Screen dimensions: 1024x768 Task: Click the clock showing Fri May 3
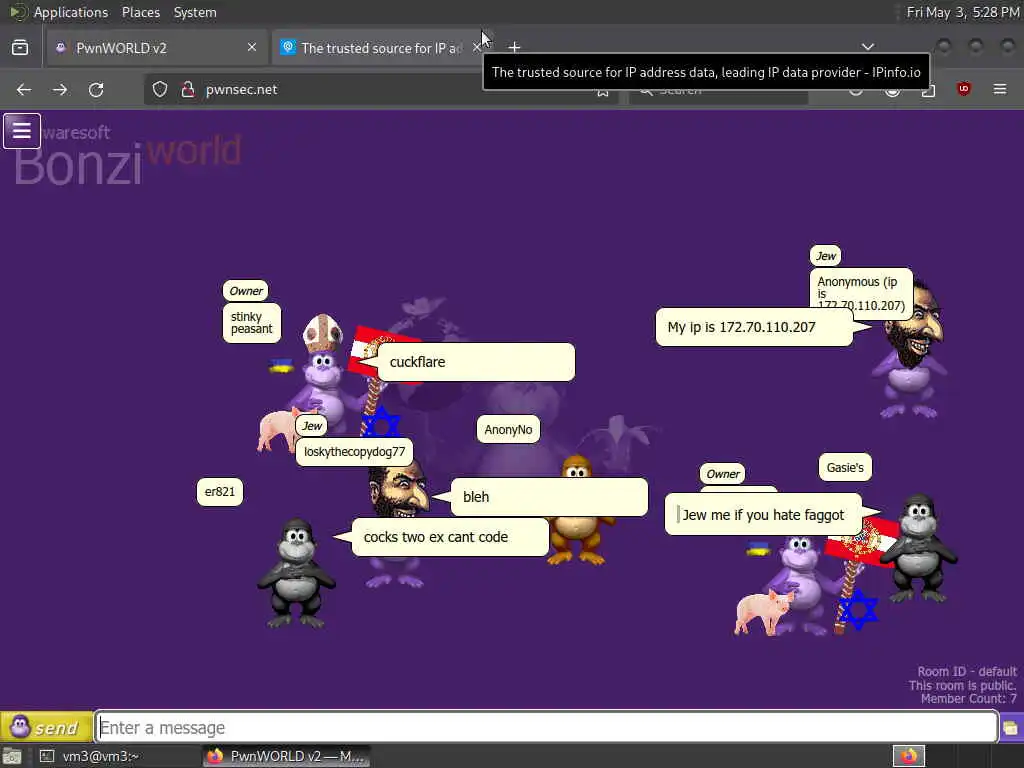[x=963, y=12]
